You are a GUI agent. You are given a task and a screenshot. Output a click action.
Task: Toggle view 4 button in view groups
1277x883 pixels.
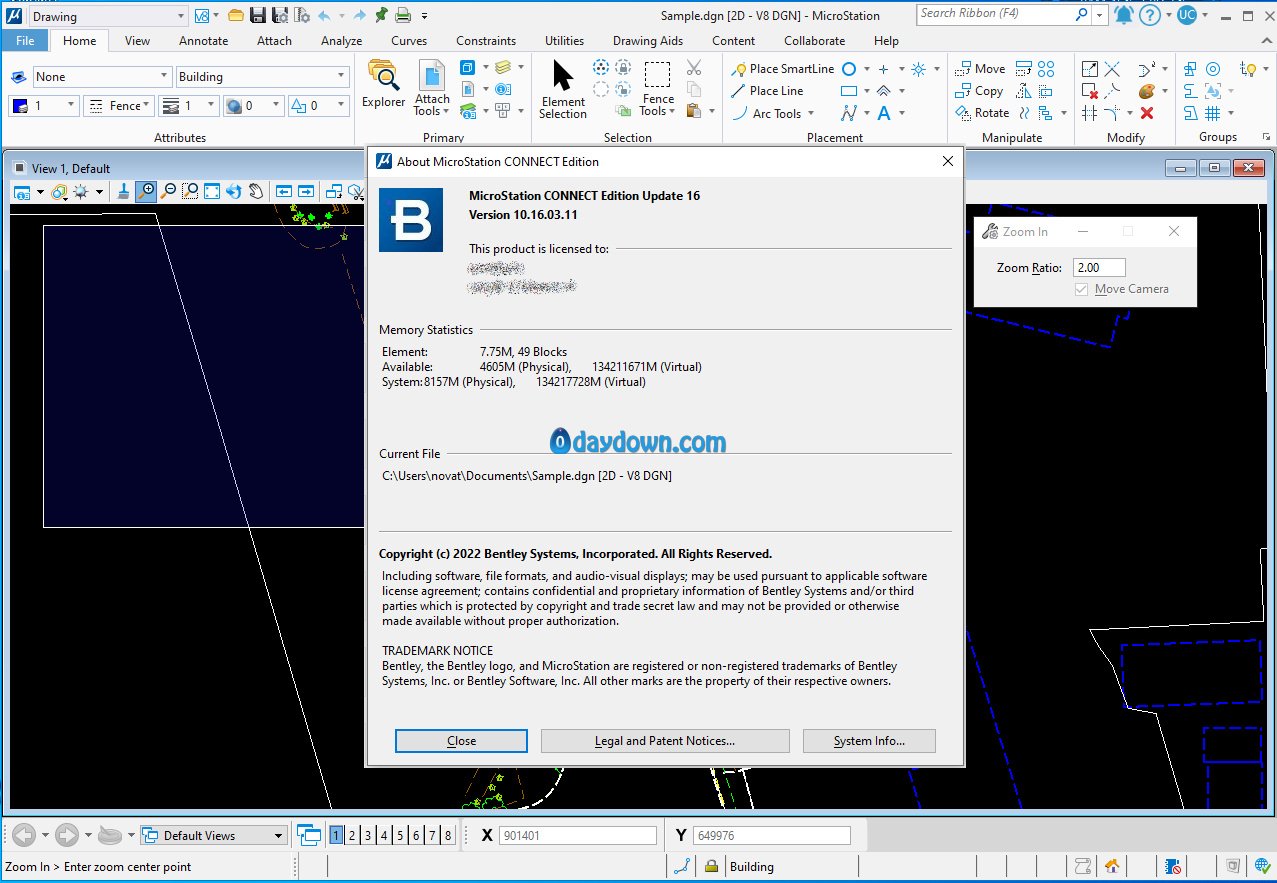click(384, 835)
